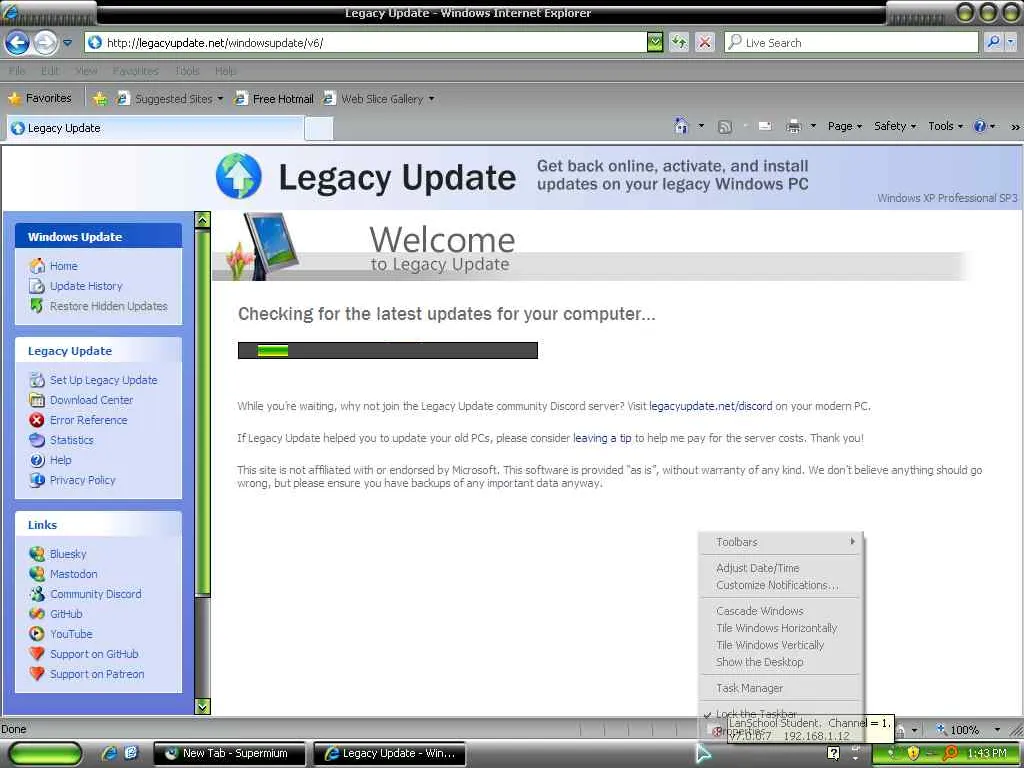This screenshot has height=768, width=1024.
Task: Click the Statistics sidebar icon
Action: click(37, 440)
